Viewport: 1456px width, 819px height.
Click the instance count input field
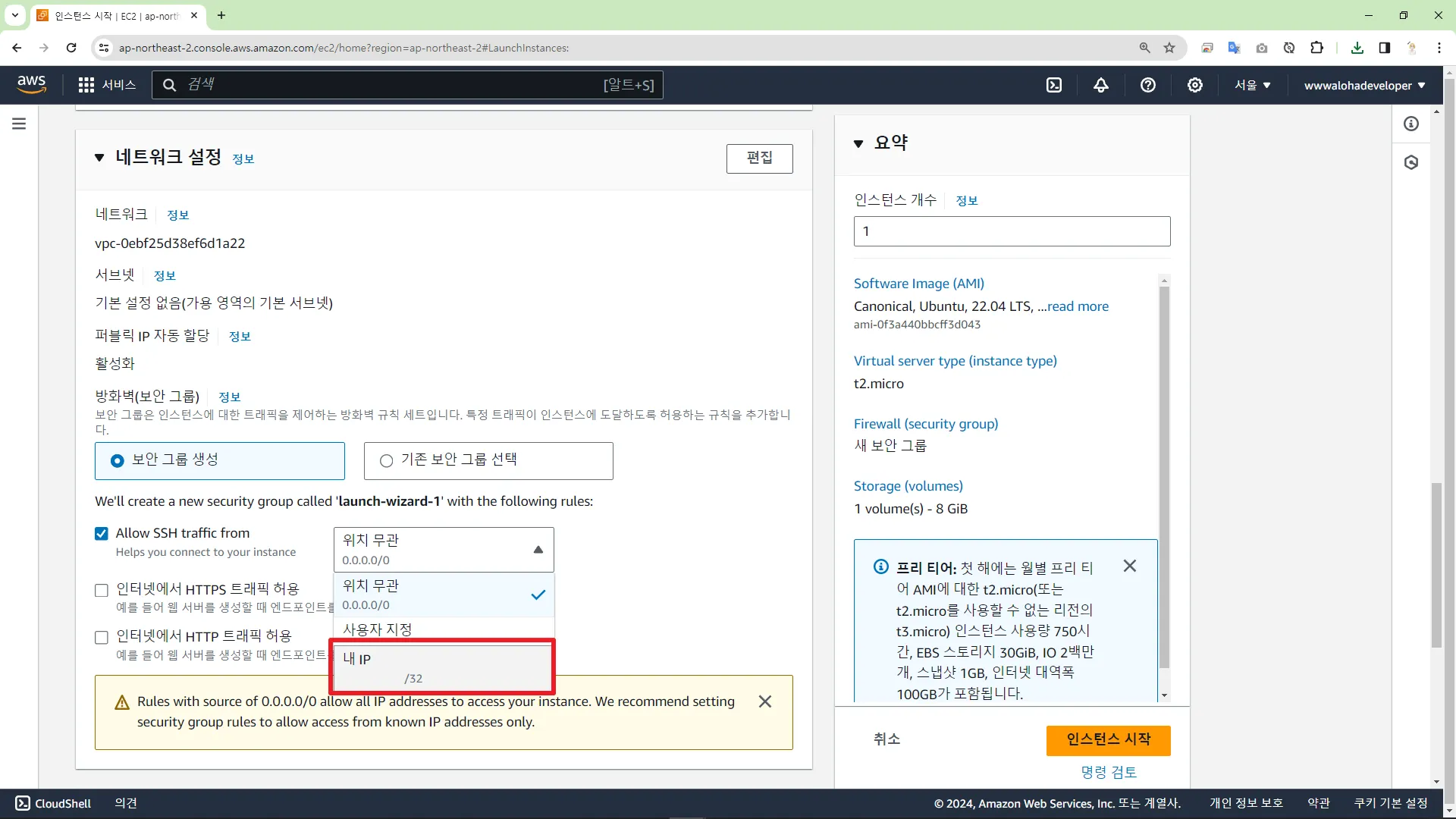1012,231
